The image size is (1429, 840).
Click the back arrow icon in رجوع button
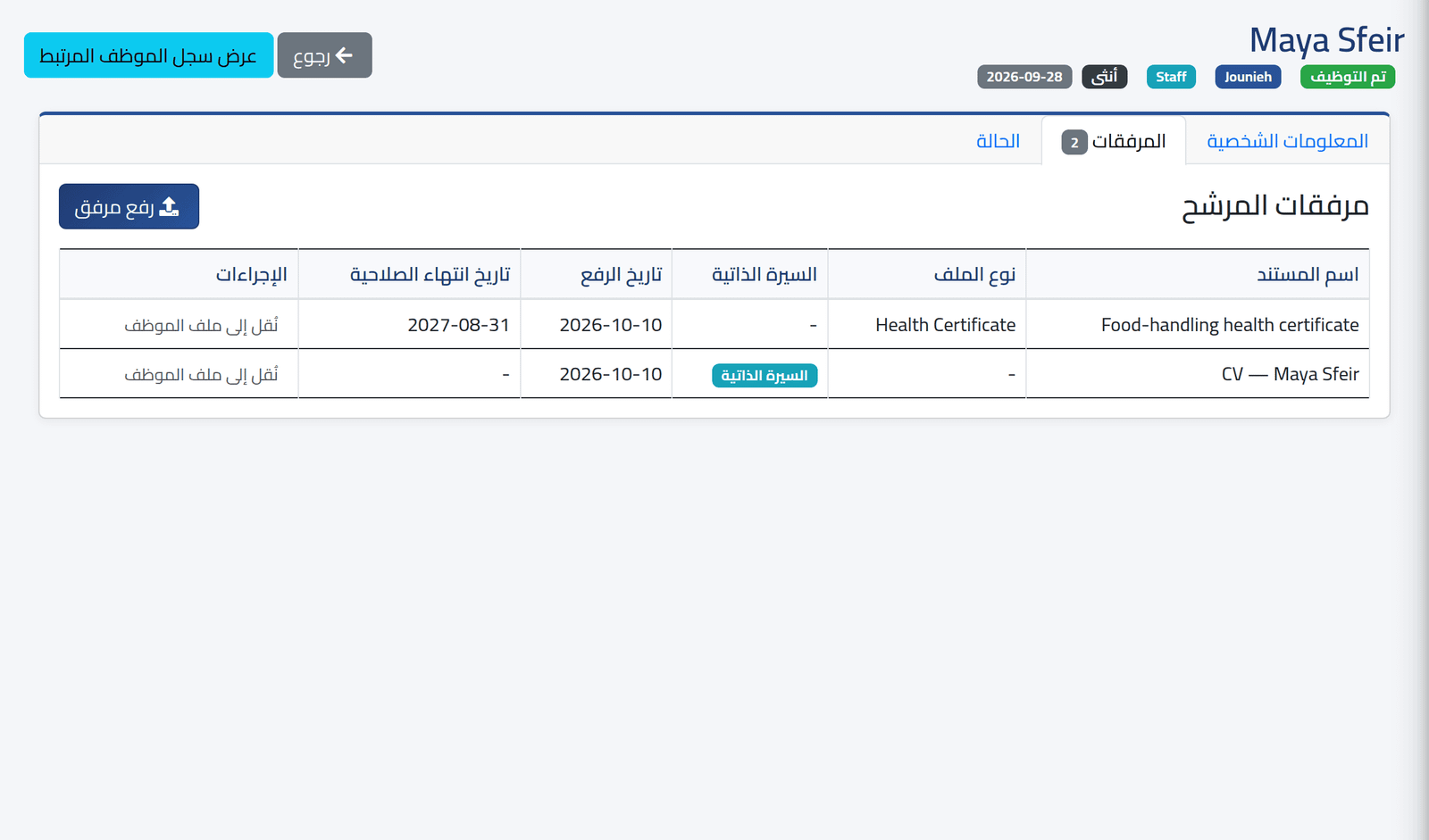pyautogui.click(x=344, y=55)
